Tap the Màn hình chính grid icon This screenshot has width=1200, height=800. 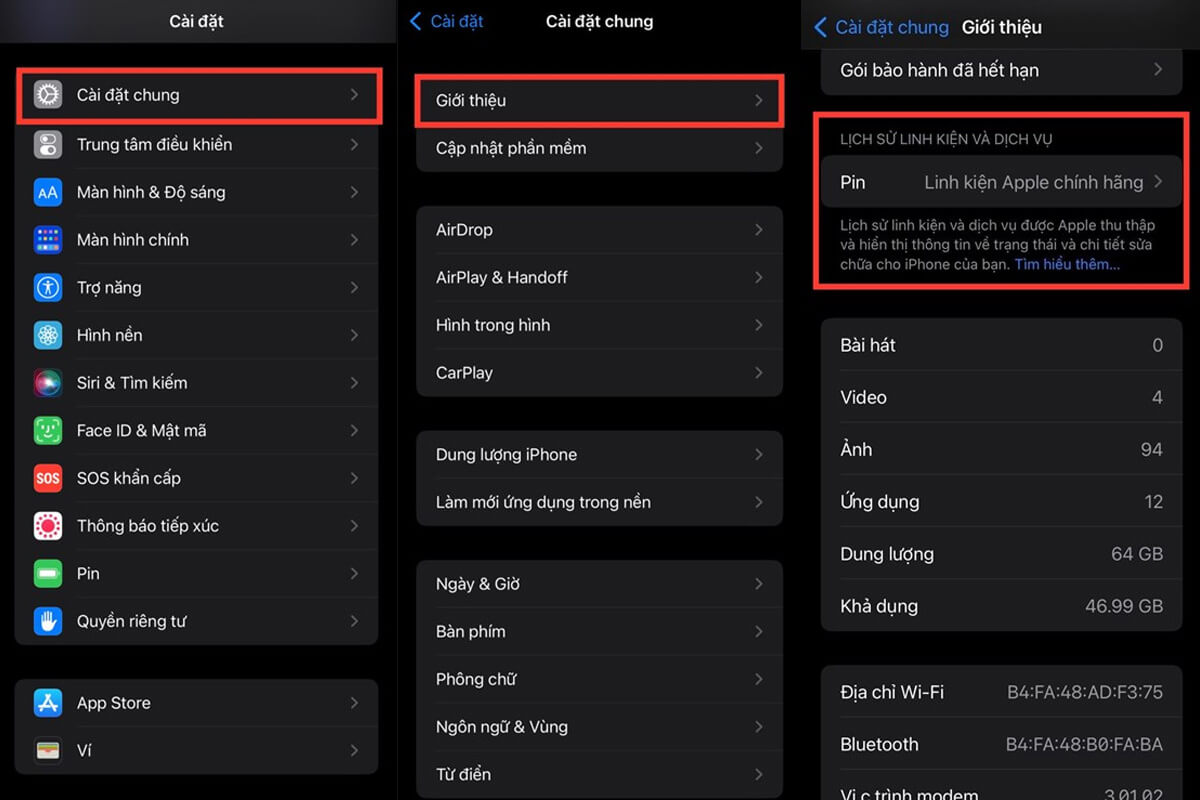(x=48, y=240)
